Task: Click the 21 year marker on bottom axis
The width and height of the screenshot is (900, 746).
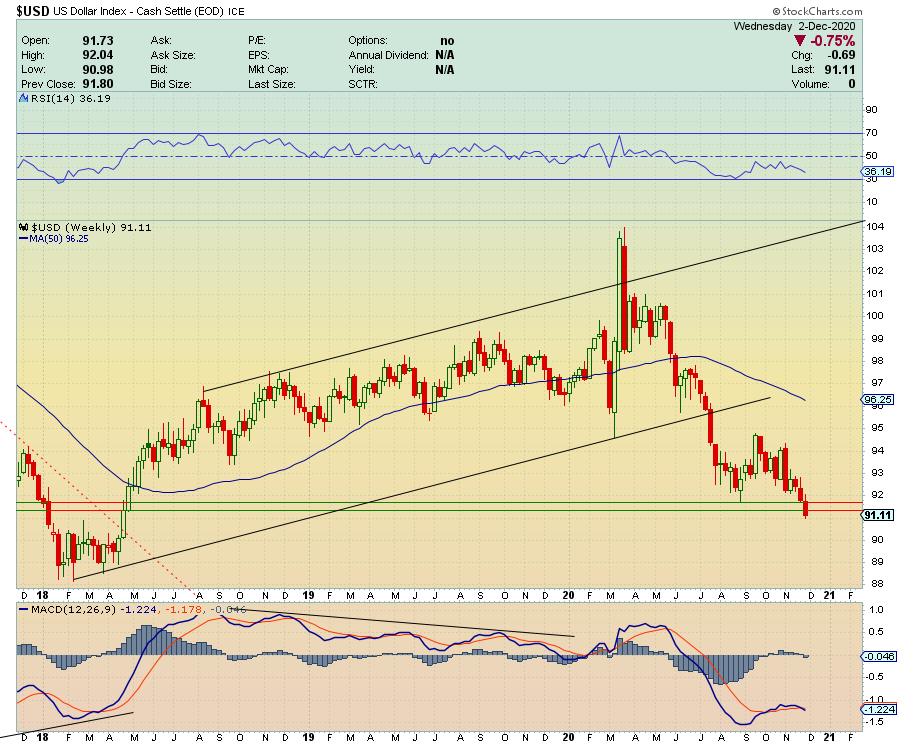Action: point(829,737)
